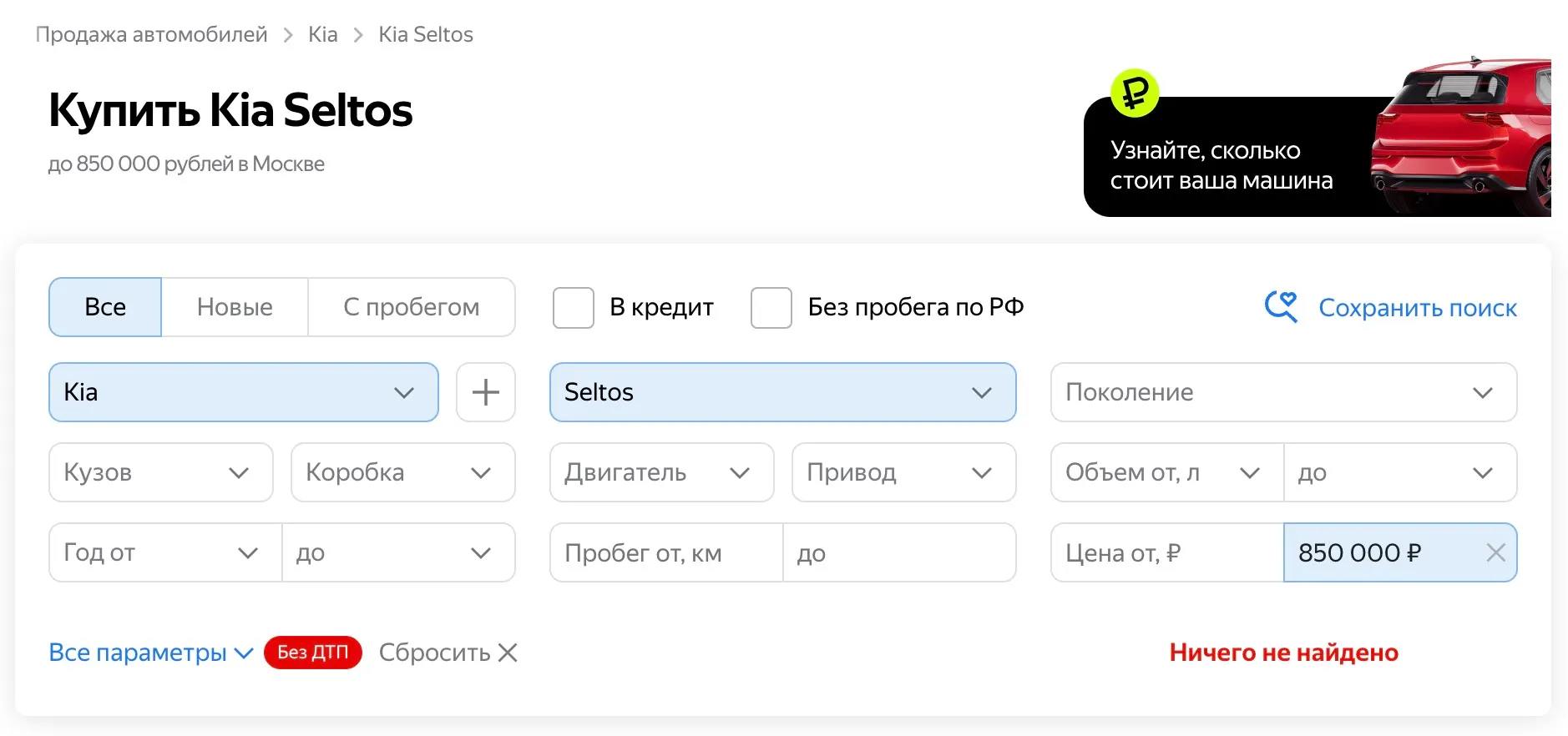Switch to the Новые tab
Viewport: 1568px width, 736px height.
[235, 307]
